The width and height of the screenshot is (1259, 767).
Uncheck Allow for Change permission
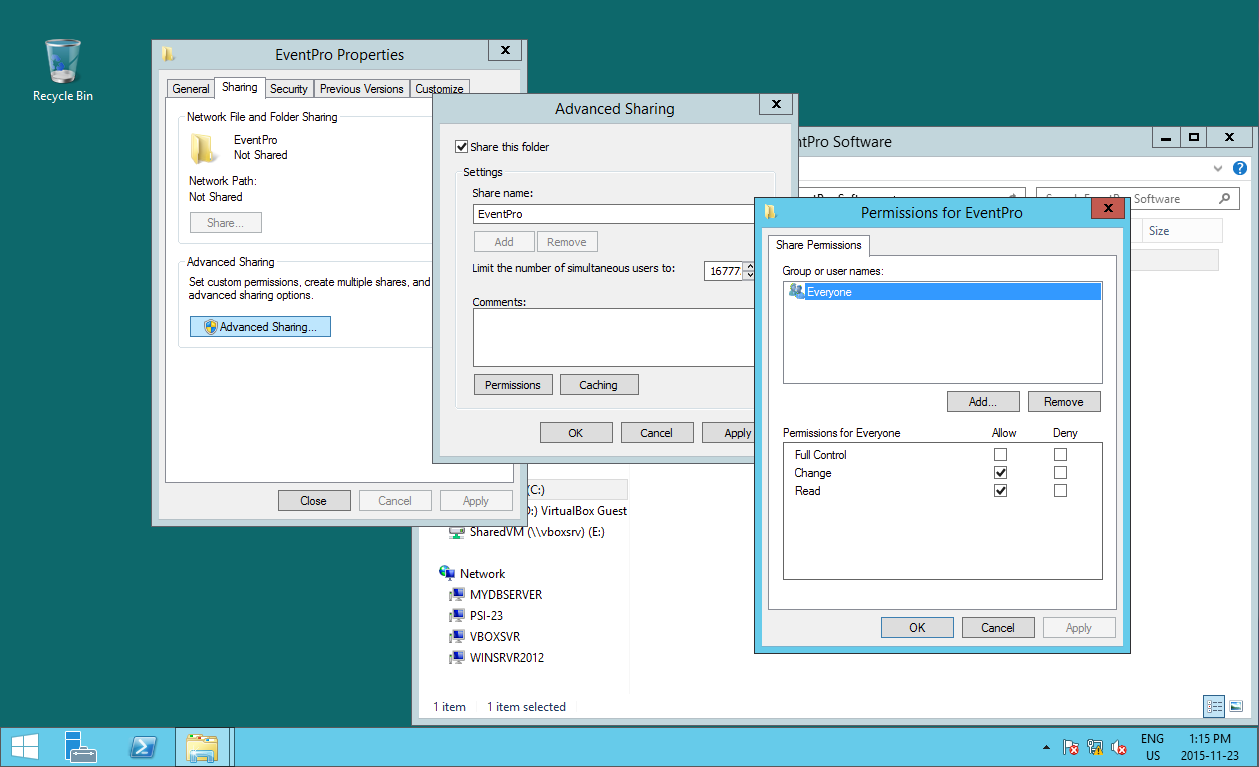1001,473
